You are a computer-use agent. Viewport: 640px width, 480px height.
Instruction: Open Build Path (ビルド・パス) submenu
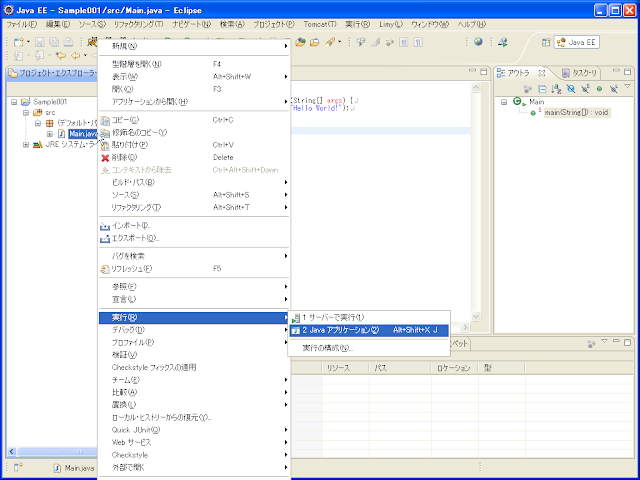click(x=194, y=182)
